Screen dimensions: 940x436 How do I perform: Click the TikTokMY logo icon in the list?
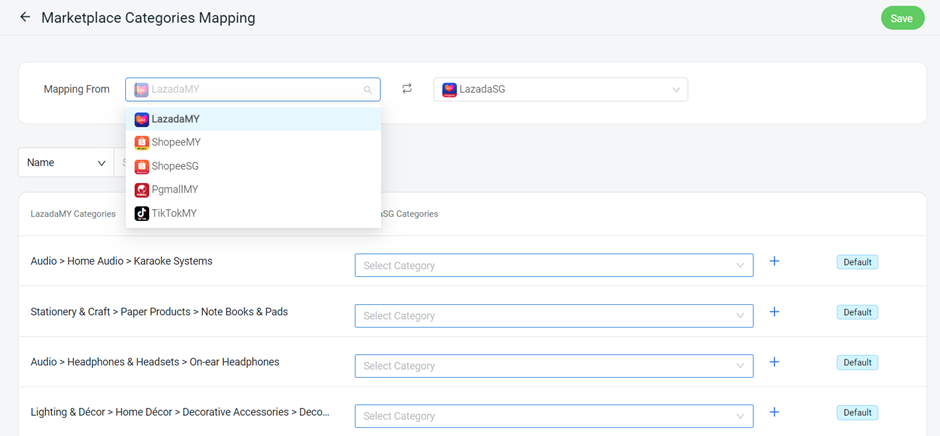[x=141, y=214]
